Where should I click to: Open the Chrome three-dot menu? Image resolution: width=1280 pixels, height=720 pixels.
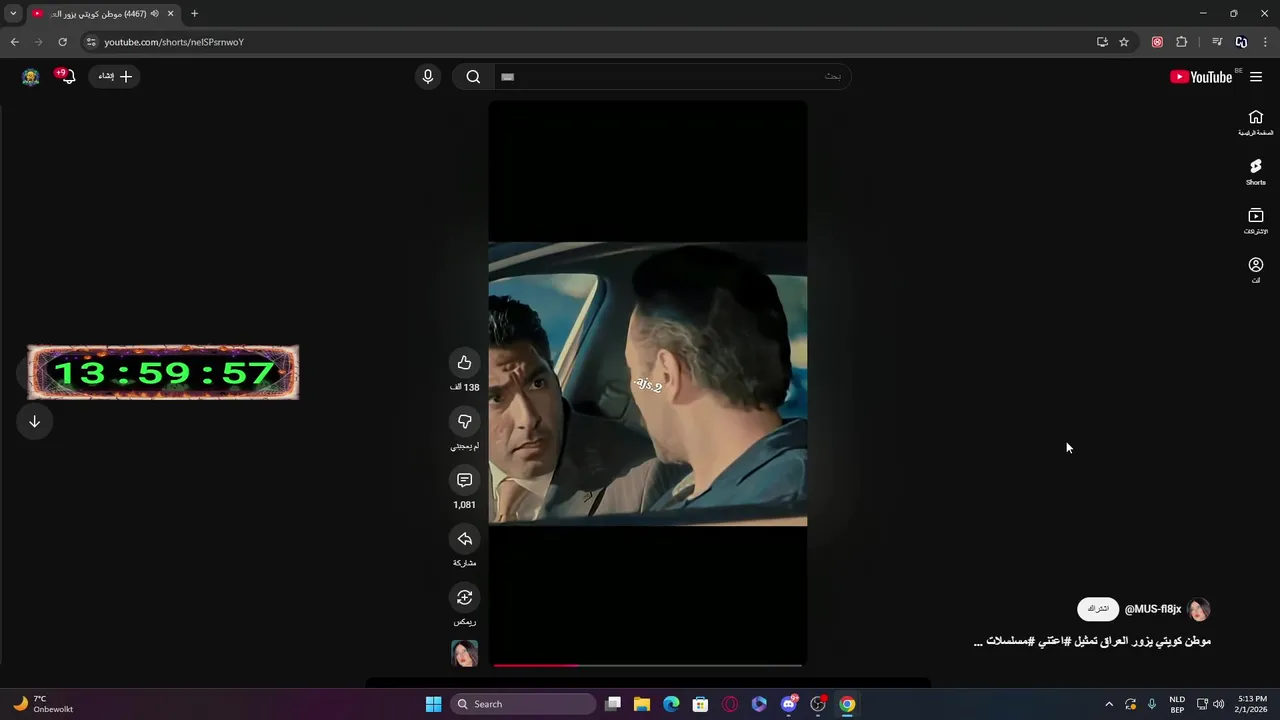click(x=1265, y=42)
